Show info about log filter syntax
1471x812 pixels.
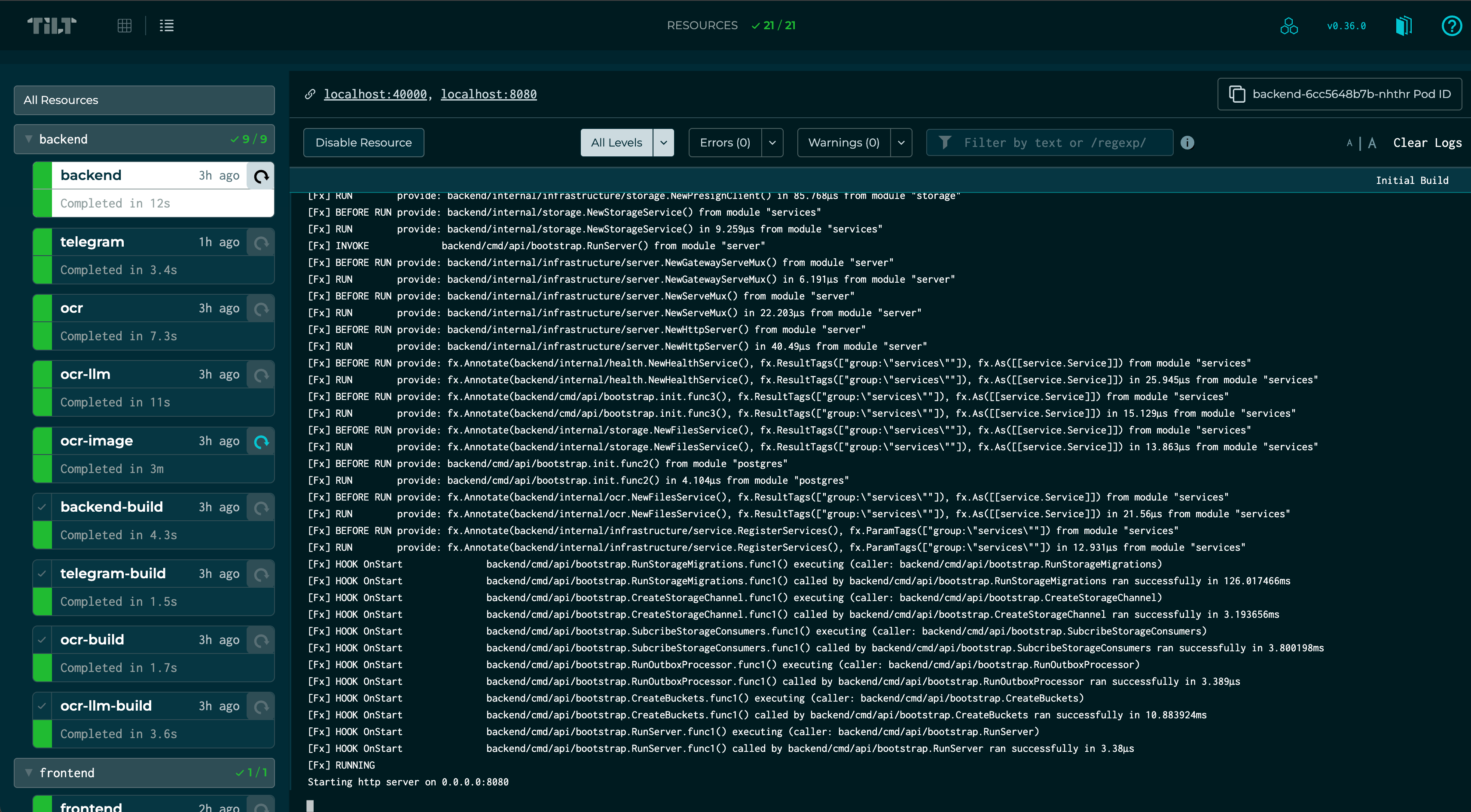1187,143
